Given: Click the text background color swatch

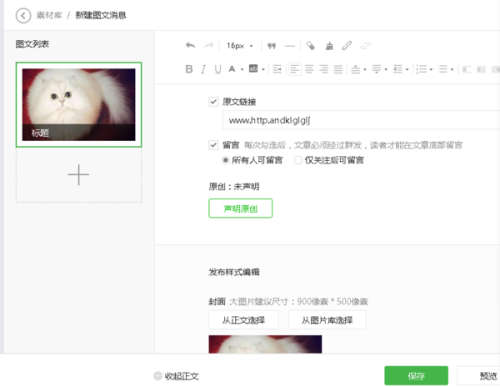Looking at the screenshot, I should pyautogui.click(x=253, y=69).
